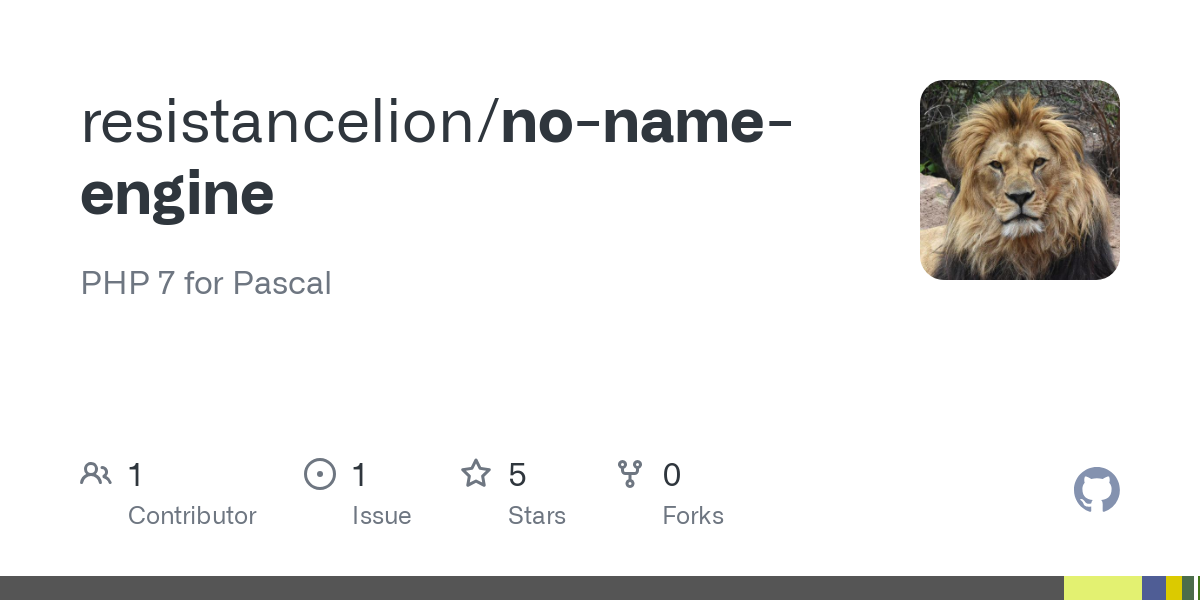1200x600 pixels.
Task: Click the Forks label
Action: (x=693, y=516)
